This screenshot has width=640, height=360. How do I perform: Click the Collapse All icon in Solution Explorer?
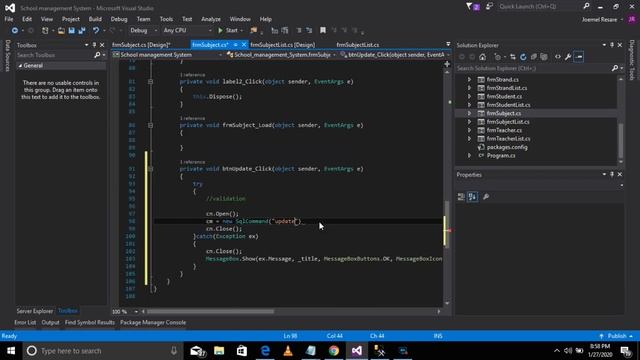(533, 57)
